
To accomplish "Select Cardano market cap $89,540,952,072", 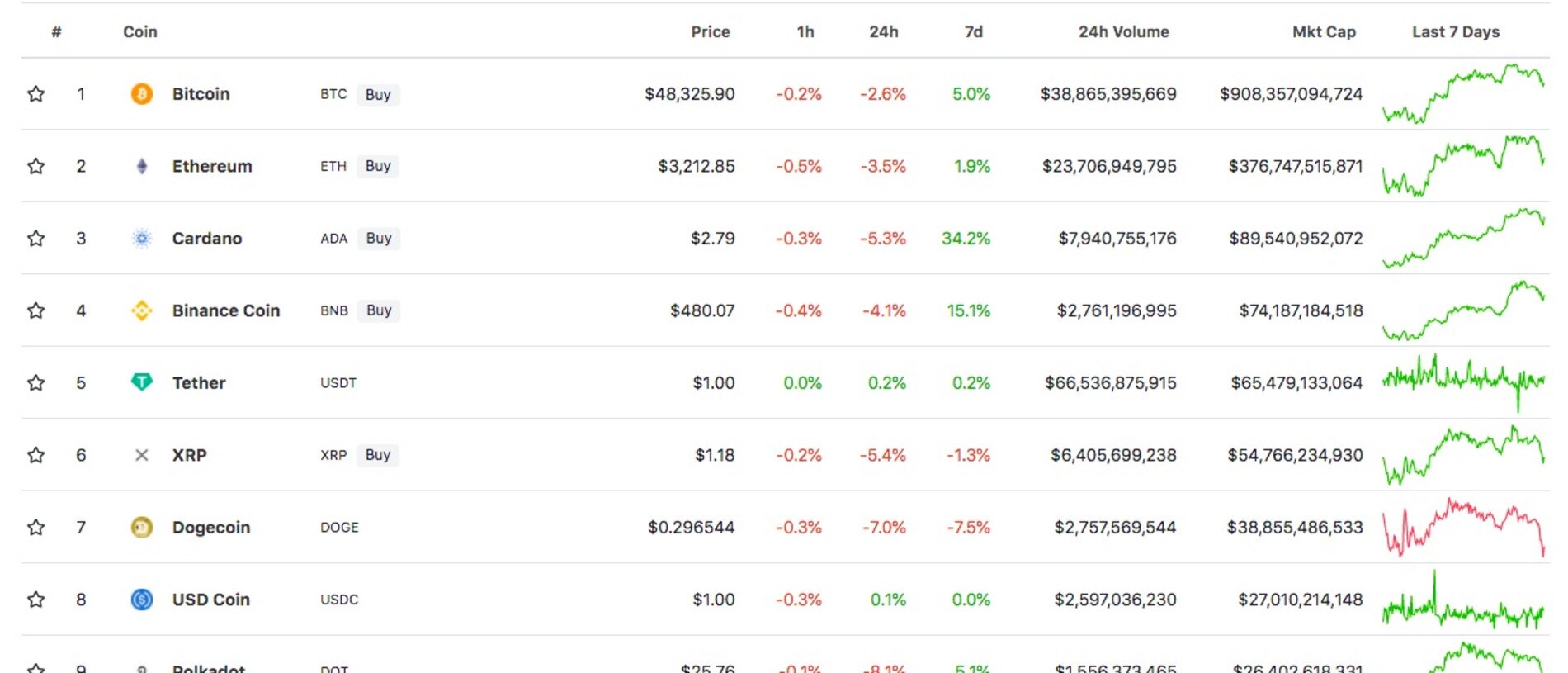I will 1296,239.
